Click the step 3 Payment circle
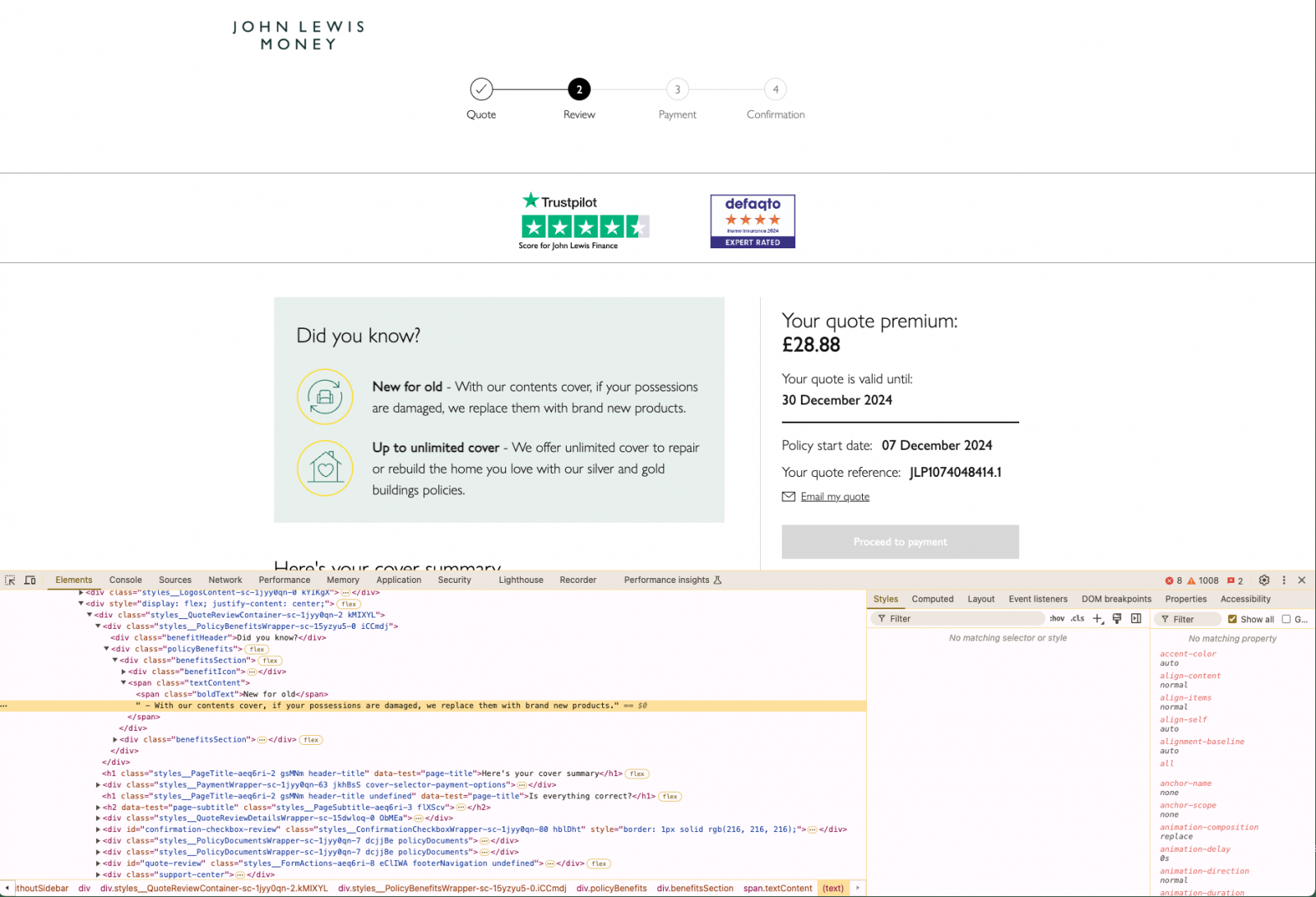1316x897 pixels. click(678, 89)
